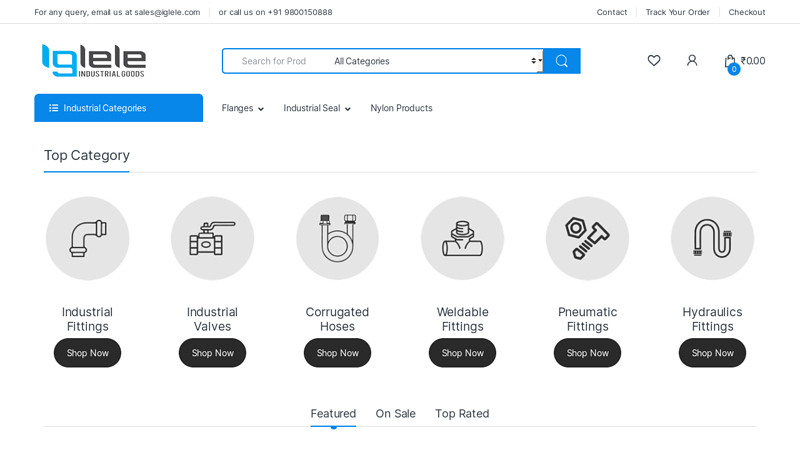Image resolution: width=800 pixels, height=450 pixels.
Task: Open the wishlist heart icon
Action: [654, 61]
